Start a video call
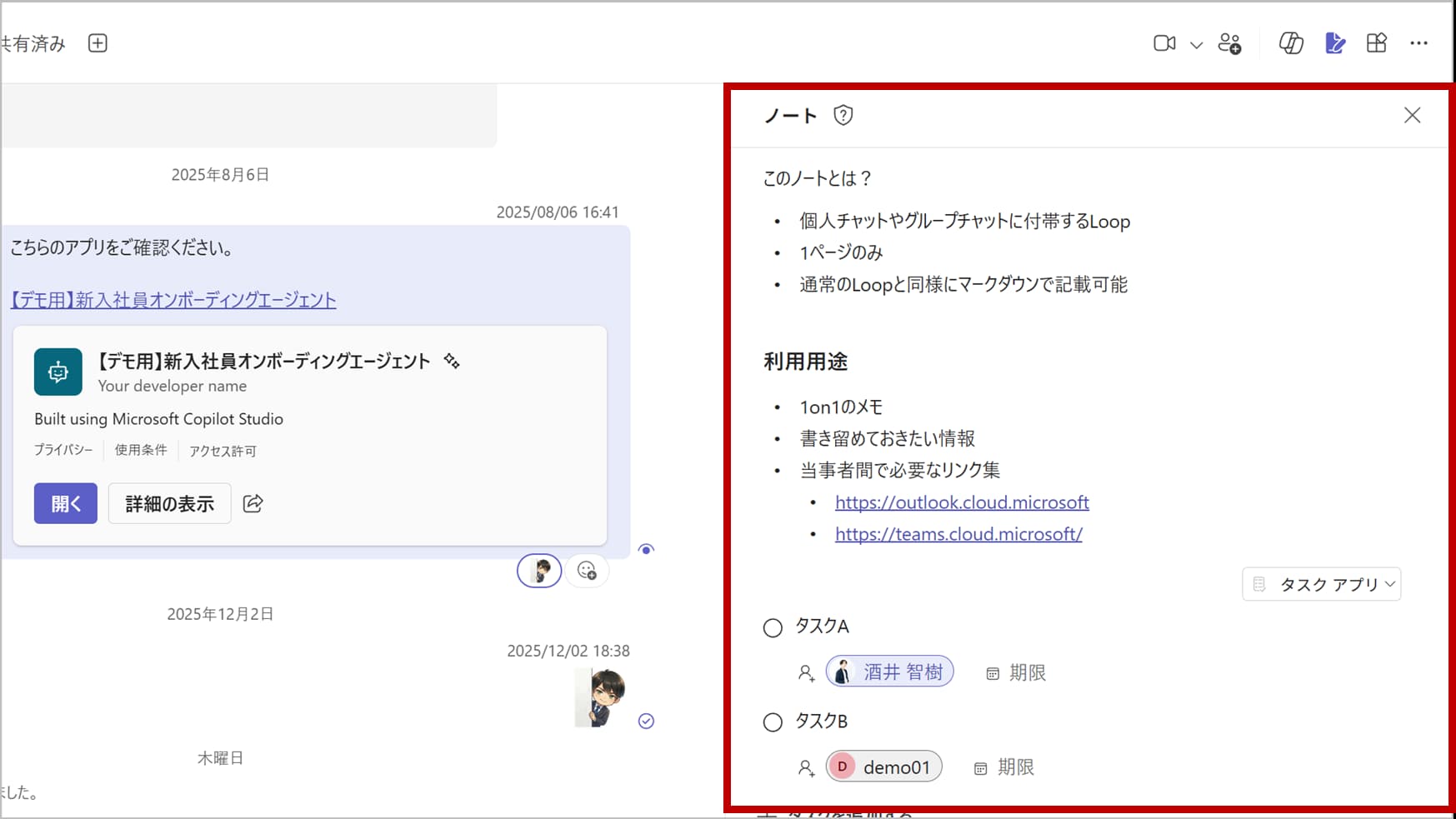The width and height of the screenshot is (1456, 819). point(1163,43)
